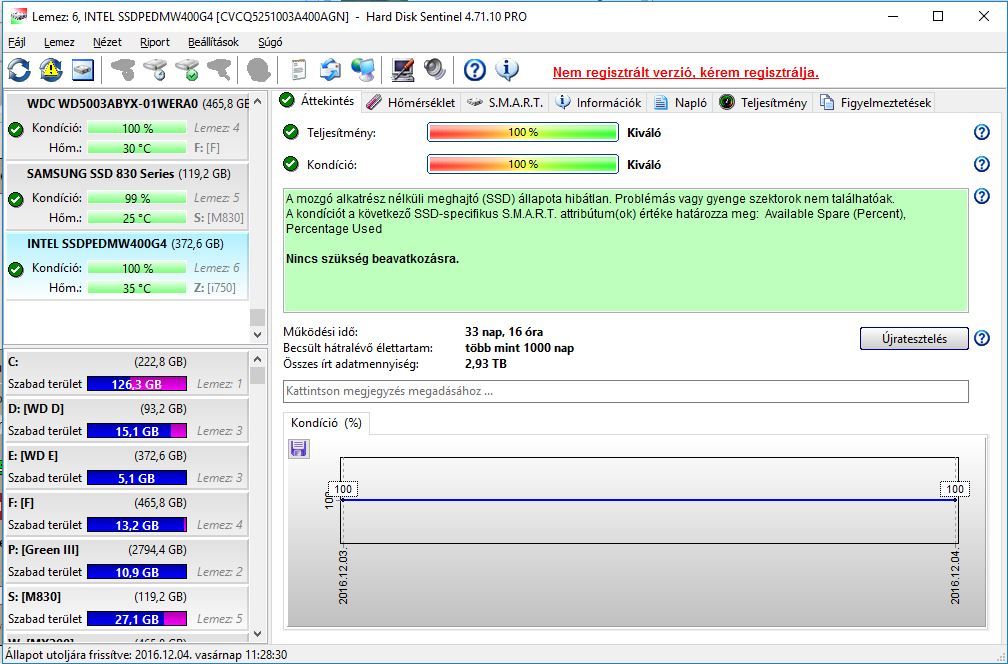
Task: Click green check icon of WDC disk
Action: [x=16, y=130]
